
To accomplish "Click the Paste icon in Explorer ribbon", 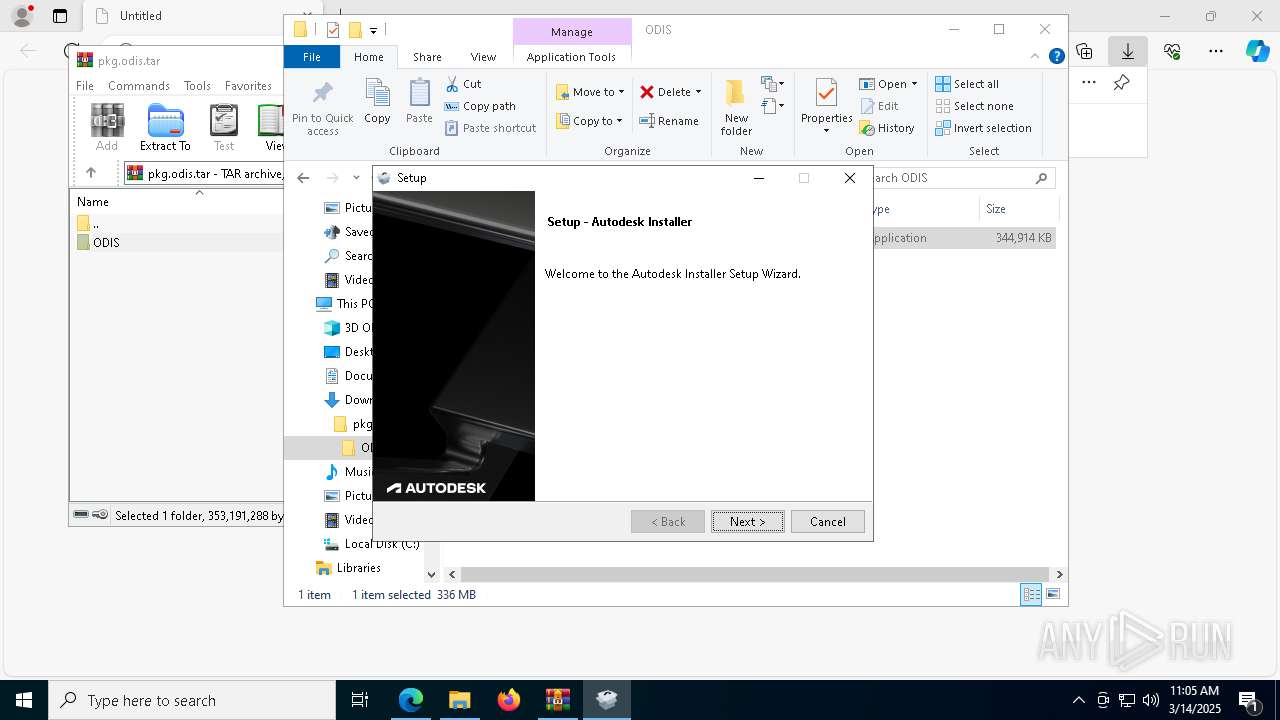I will pyautogui.click(x=419, y=102).
